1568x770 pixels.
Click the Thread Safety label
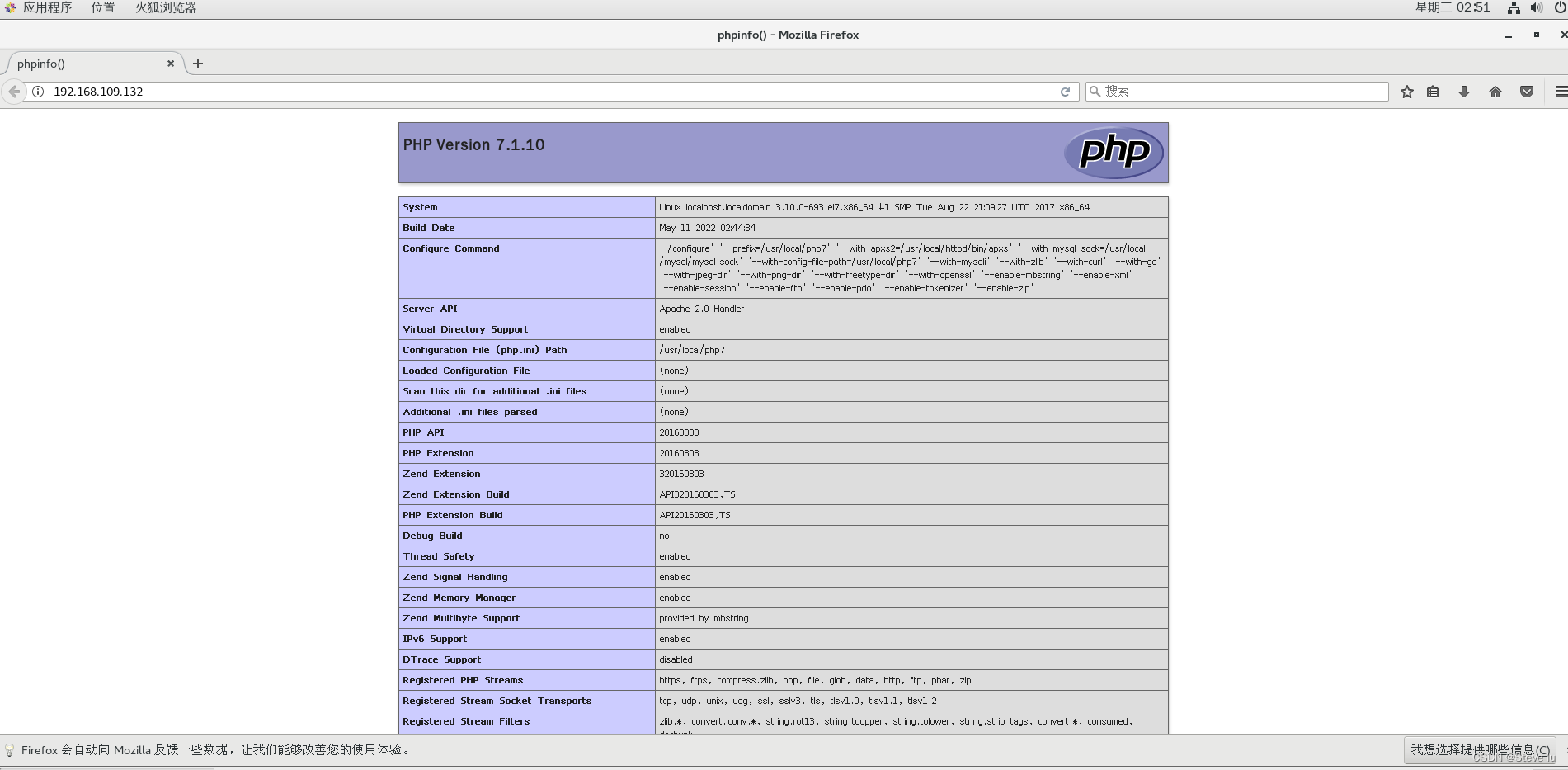(439, 556)
